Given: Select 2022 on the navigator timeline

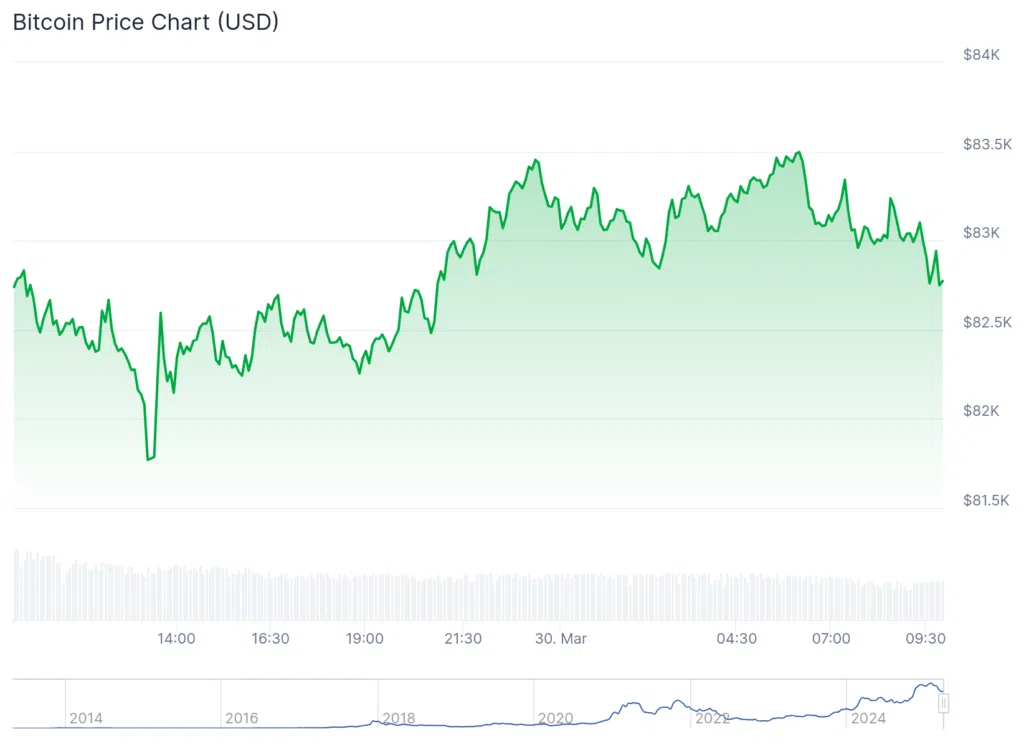Looking at the screenshot, I should (x=711, y=718).
